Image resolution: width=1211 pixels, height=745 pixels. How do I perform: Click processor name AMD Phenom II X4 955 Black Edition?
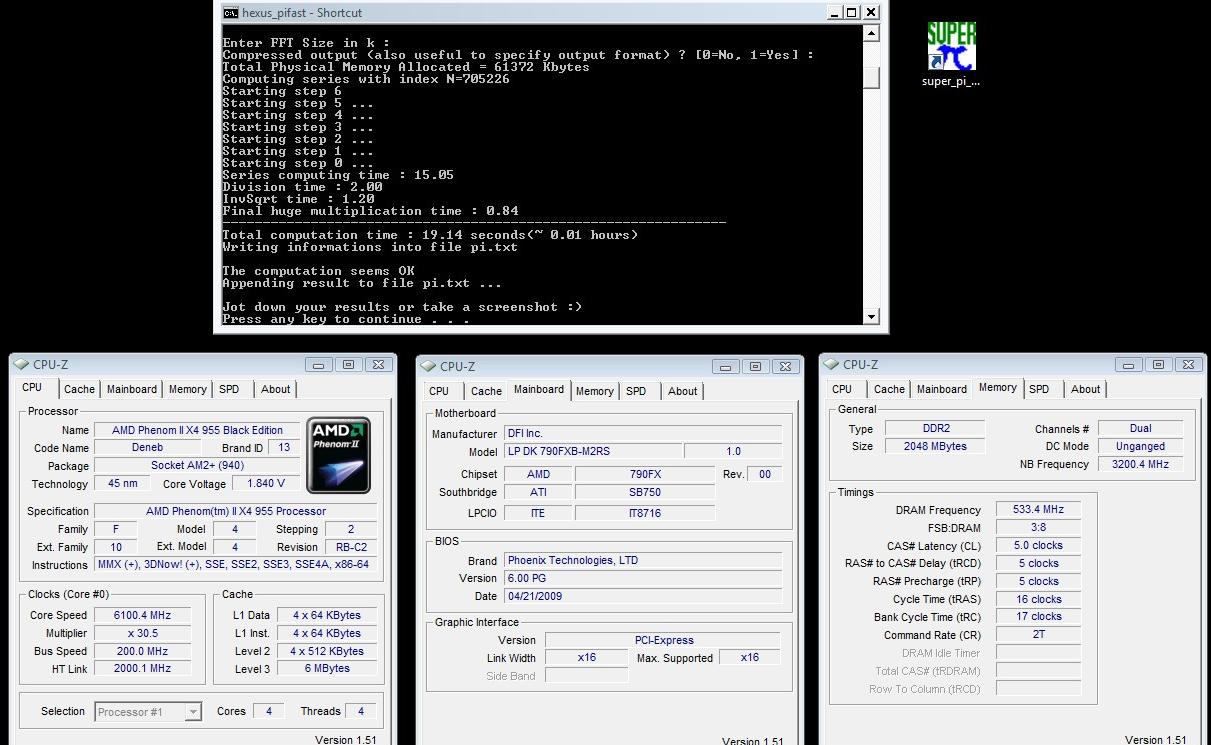[197, 430]
